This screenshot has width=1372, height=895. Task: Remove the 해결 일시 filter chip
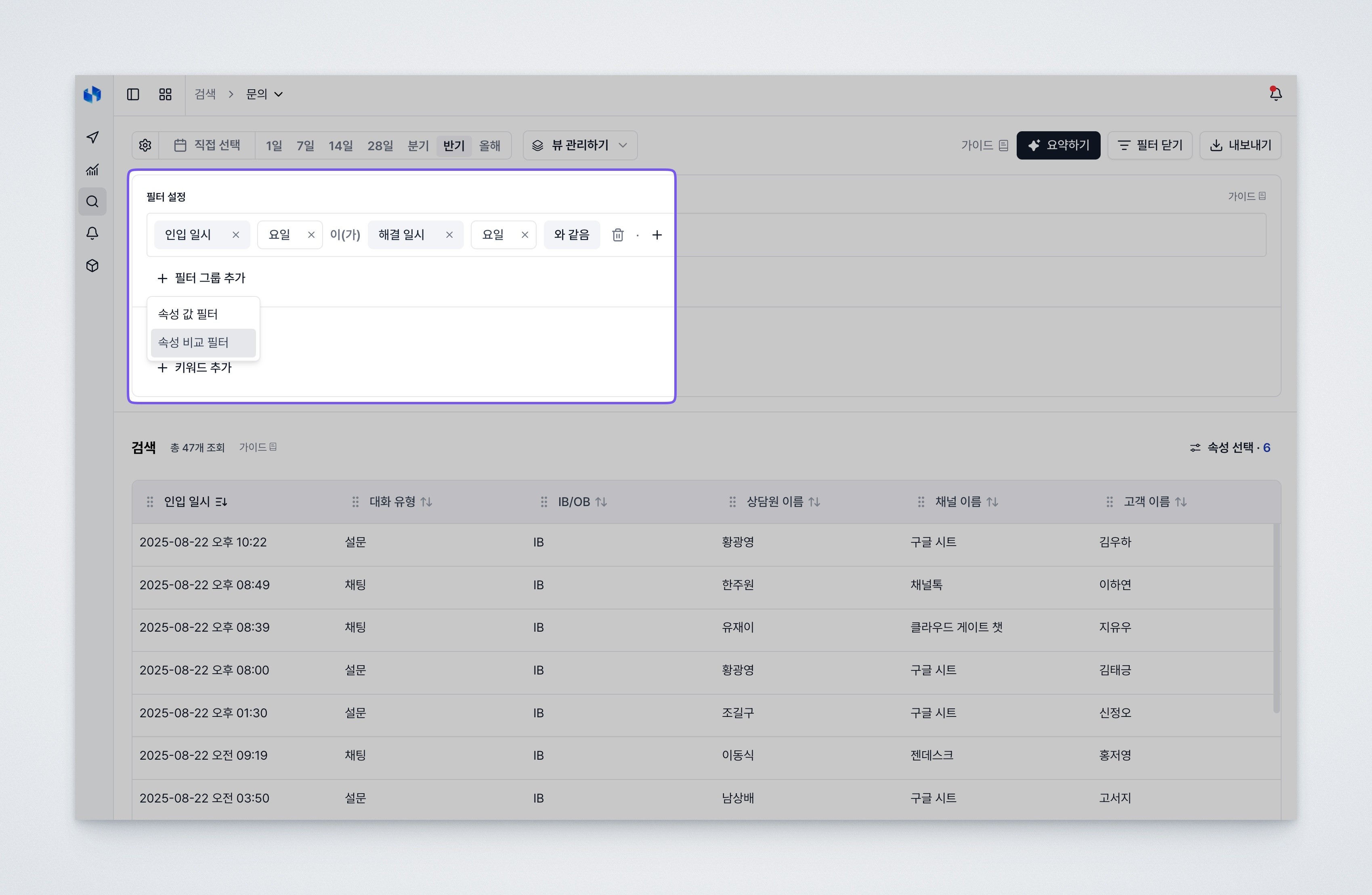pos(449,235)
